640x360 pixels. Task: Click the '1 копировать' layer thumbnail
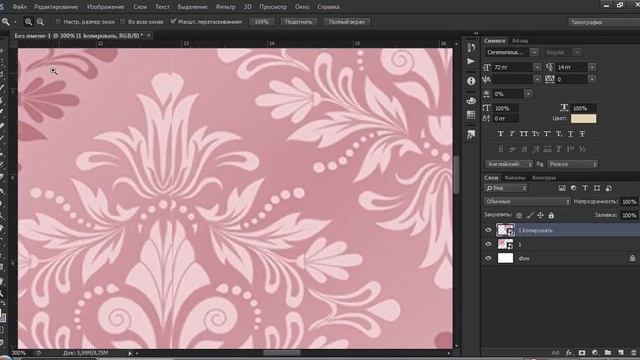(x=505, y=230)
